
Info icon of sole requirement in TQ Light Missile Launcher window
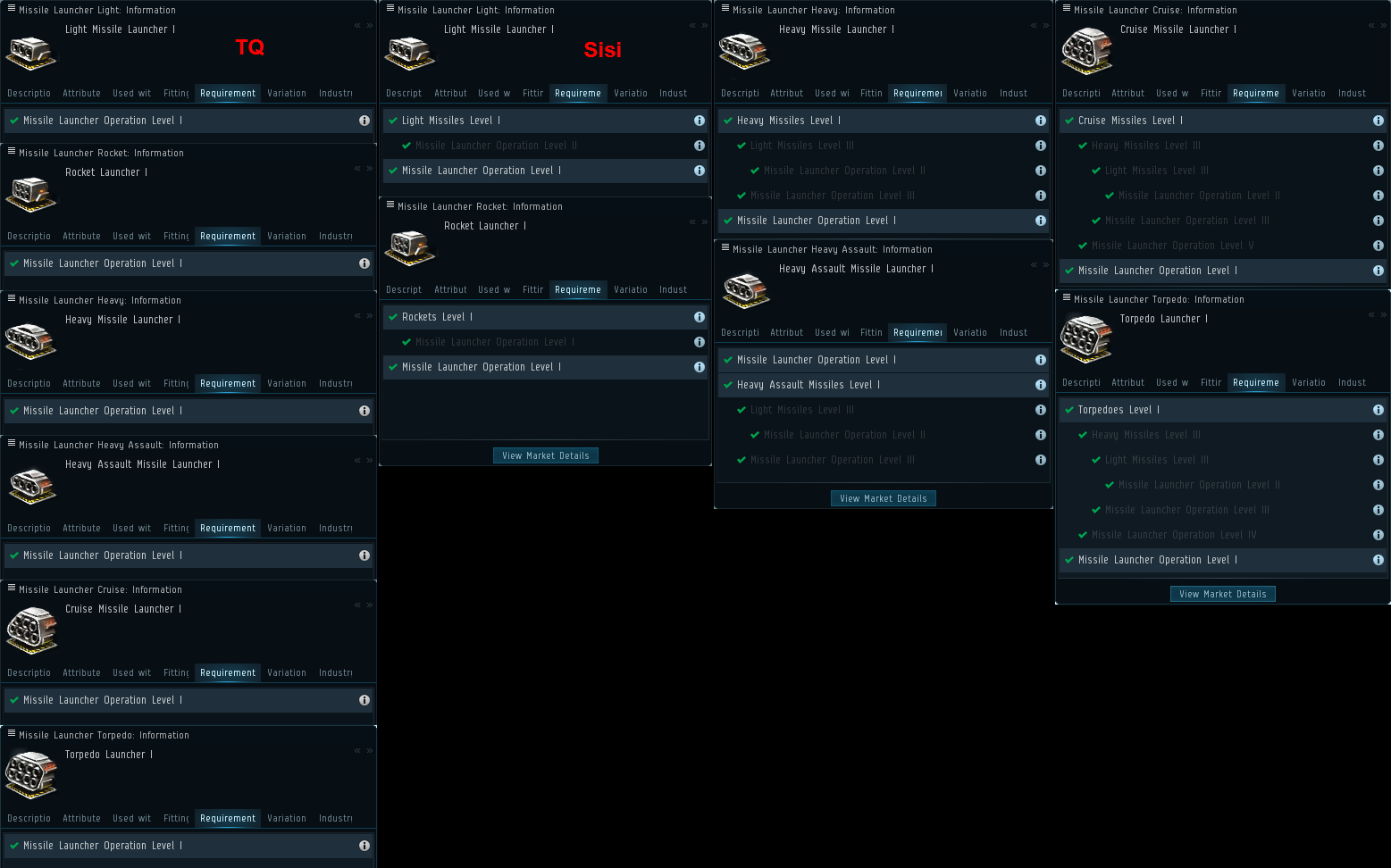pos(365,121)
